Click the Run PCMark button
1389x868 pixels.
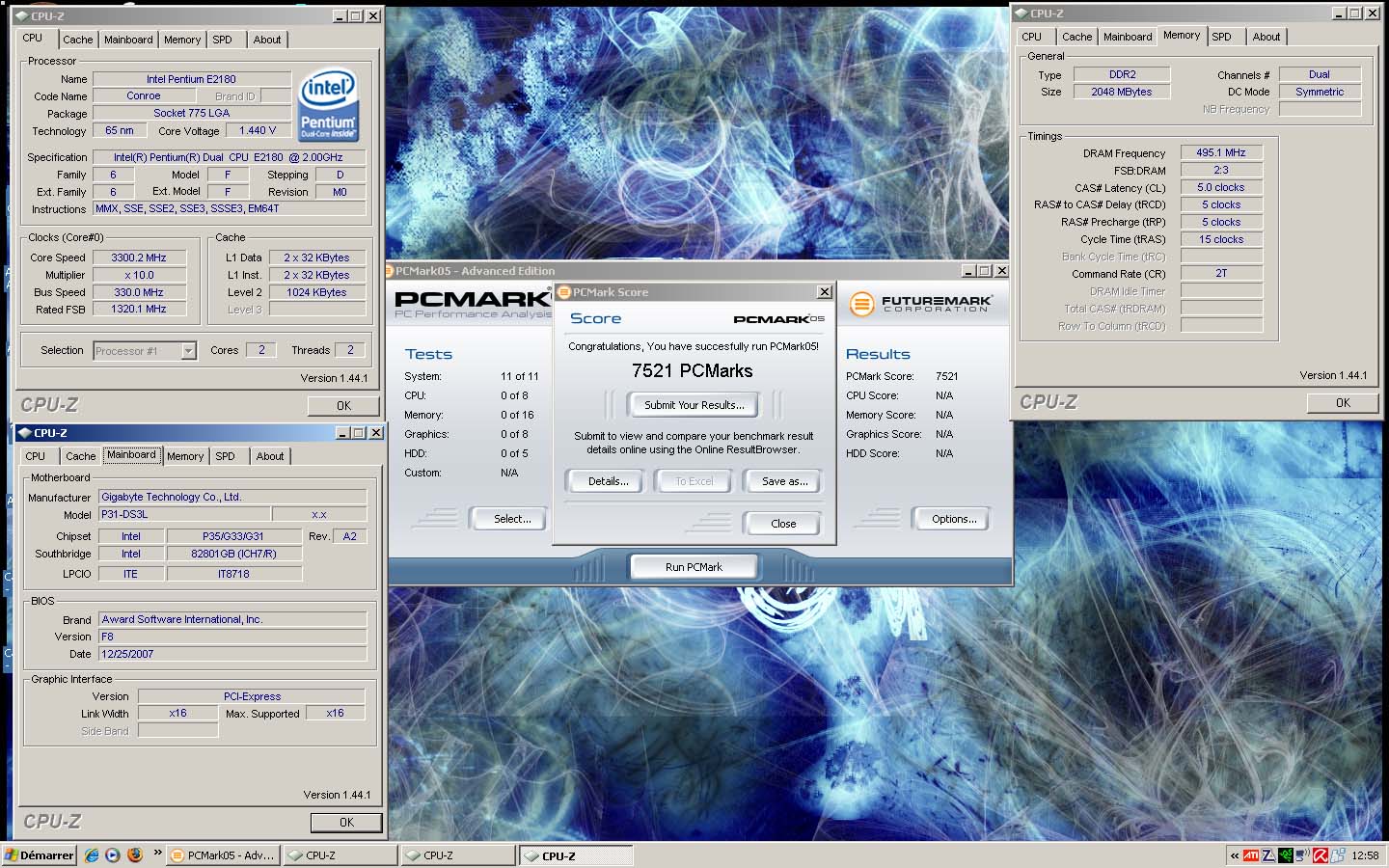(694, 567)
